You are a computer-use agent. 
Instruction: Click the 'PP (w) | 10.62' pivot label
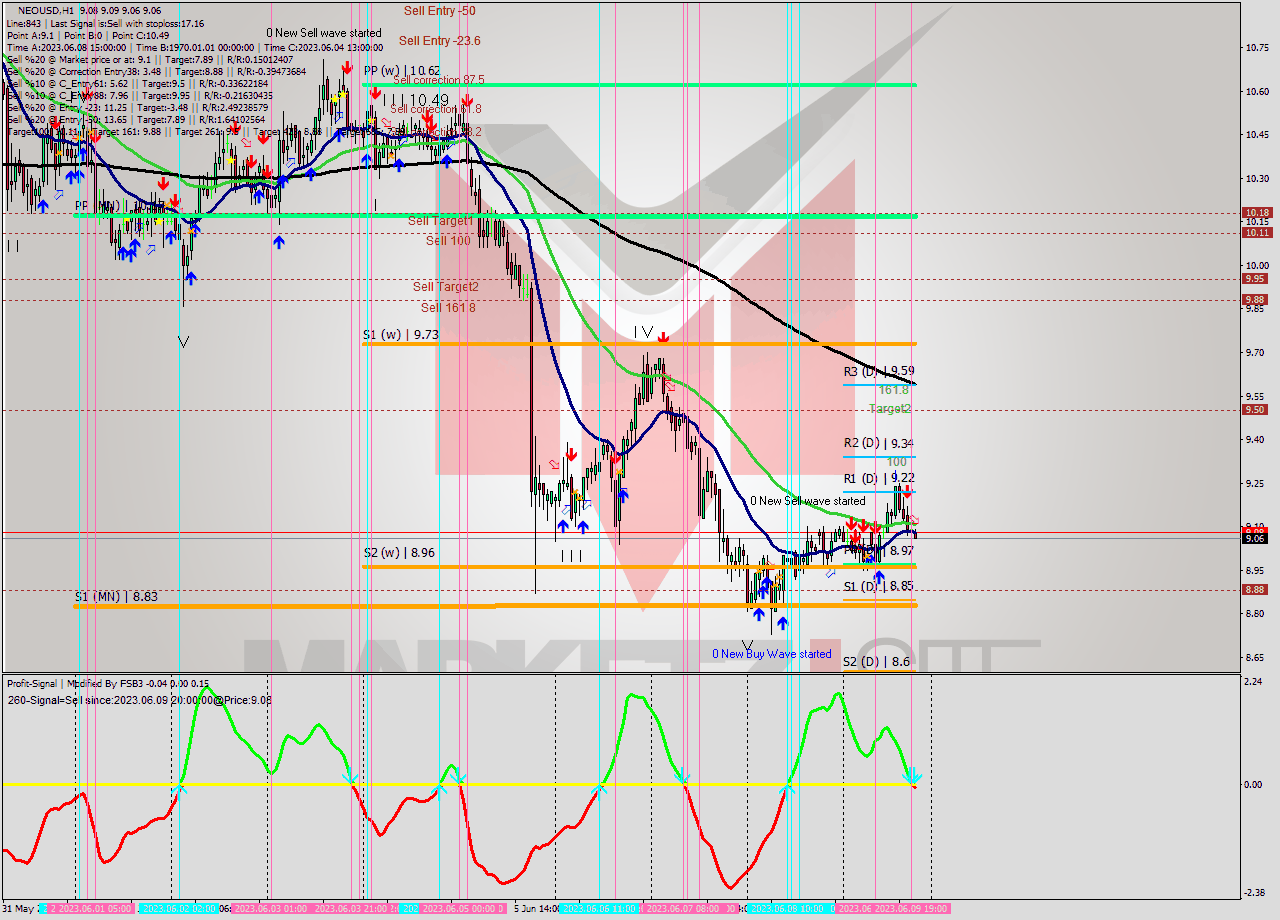(x=402, y=71)
